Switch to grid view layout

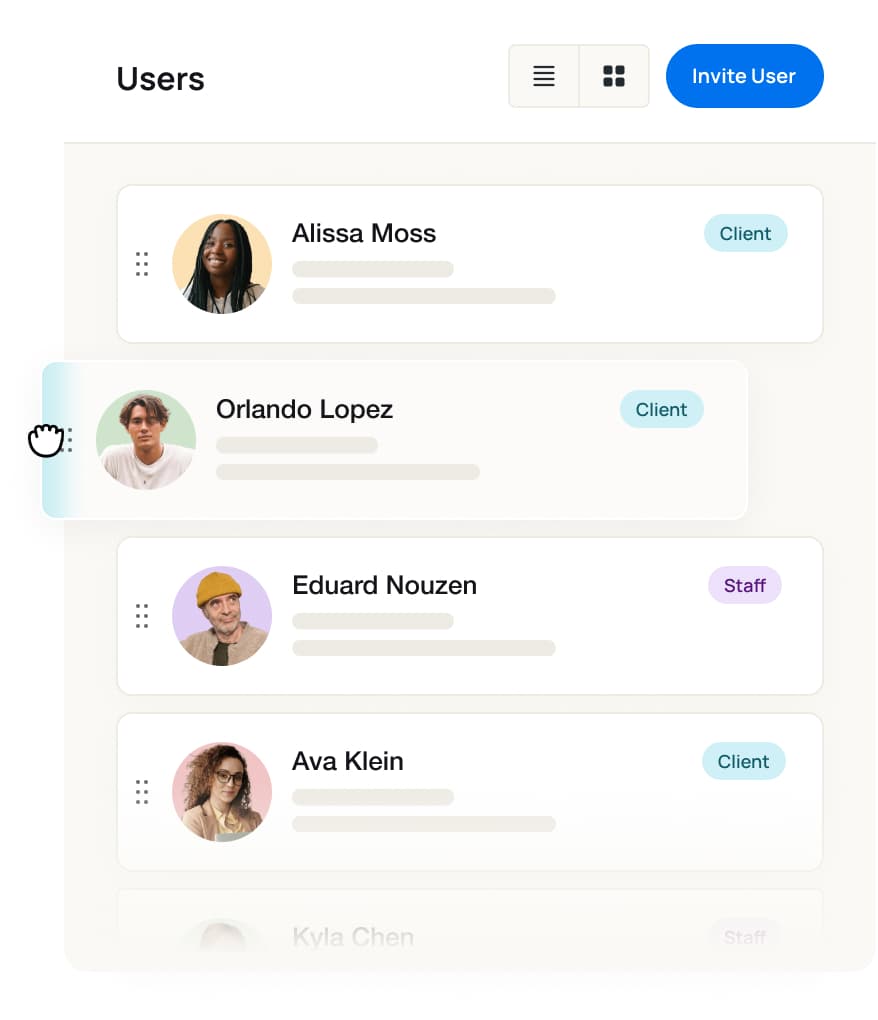pos(613,75)
